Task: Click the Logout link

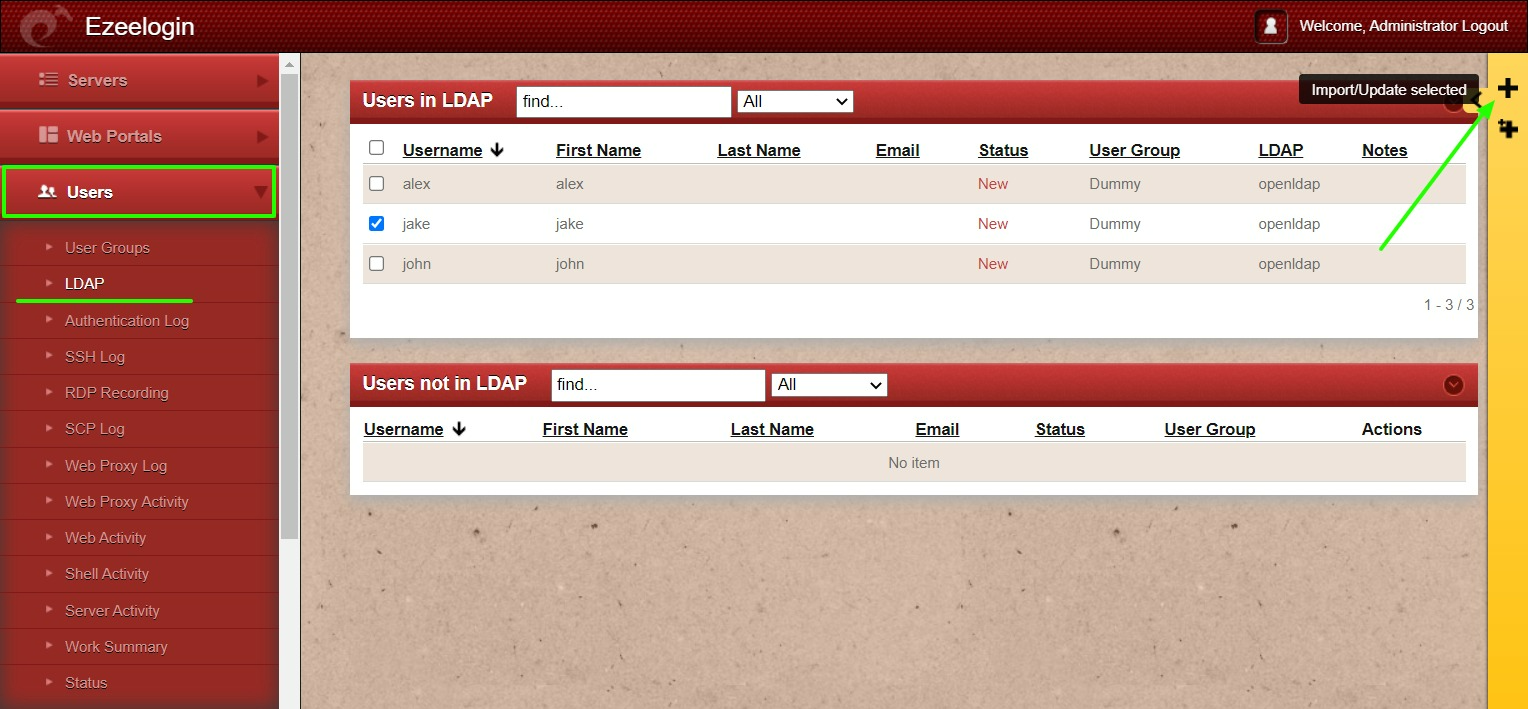Action: [1484, 26]
